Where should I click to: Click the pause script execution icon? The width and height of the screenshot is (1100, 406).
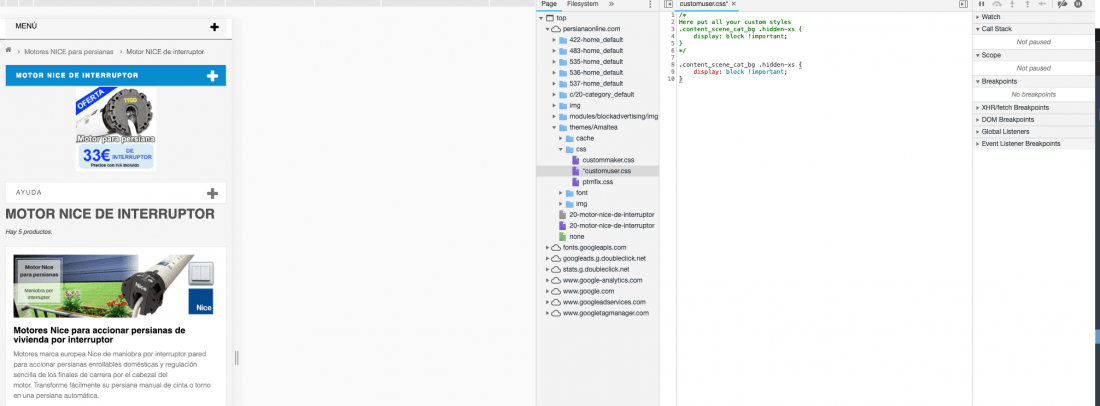(x=981, y=4)
